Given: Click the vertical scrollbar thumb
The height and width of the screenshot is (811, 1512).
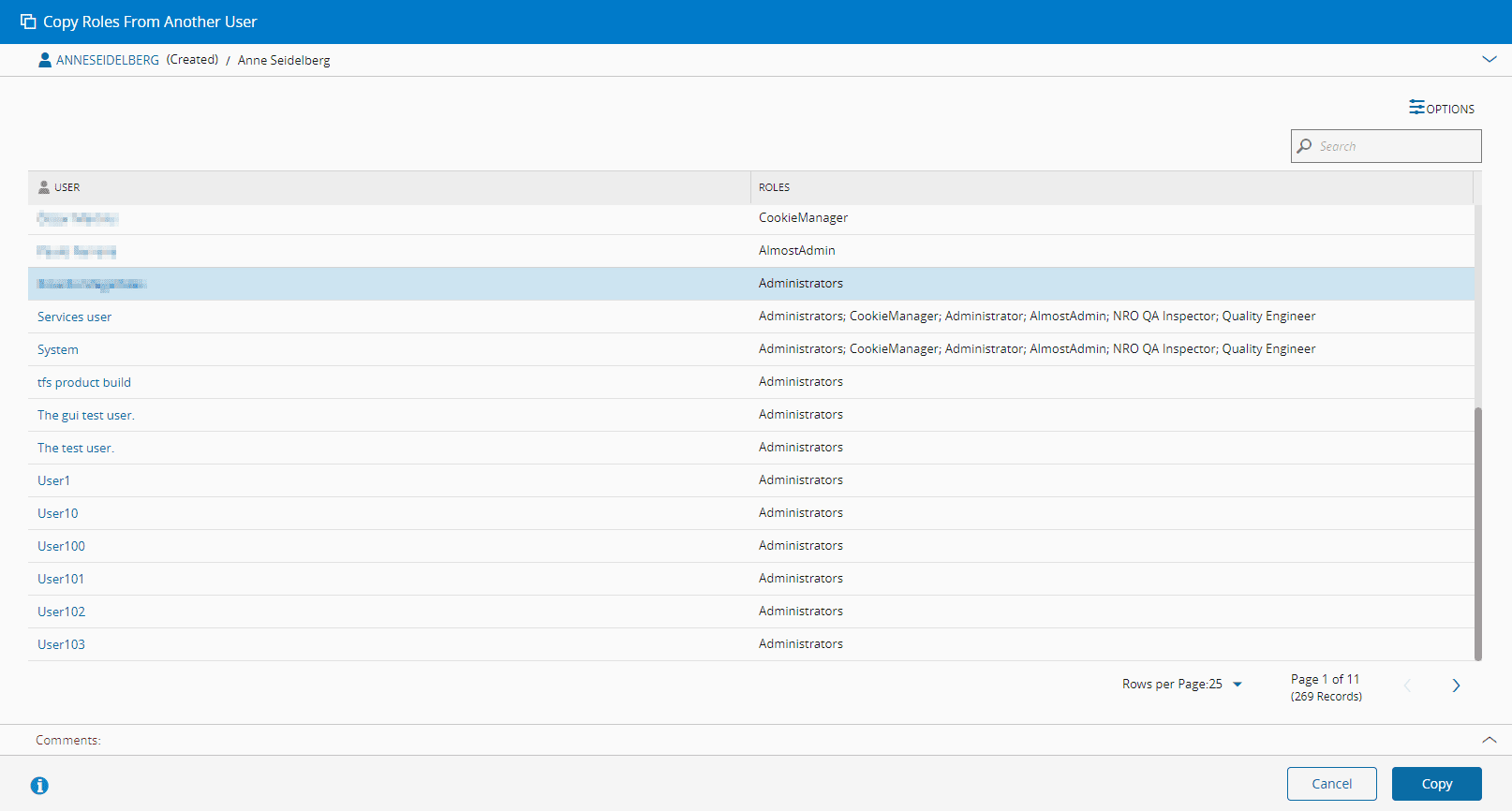Looking at the screenshot, I should [x=1477, y=534].
